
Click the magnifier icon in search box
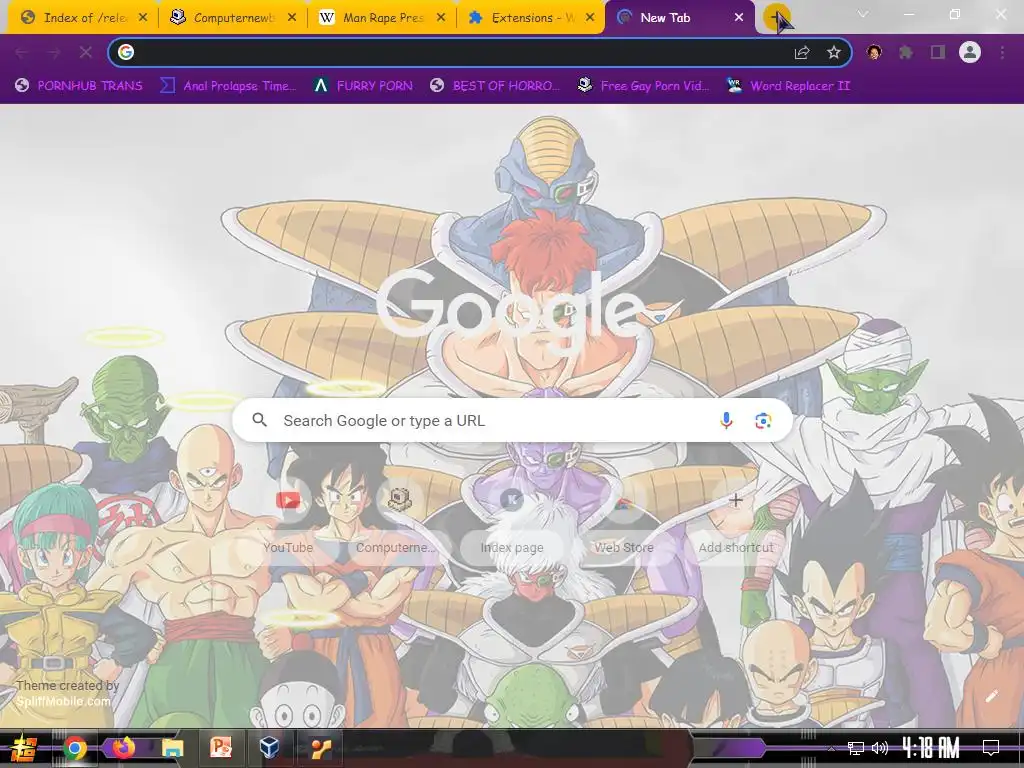click(260, 420)
